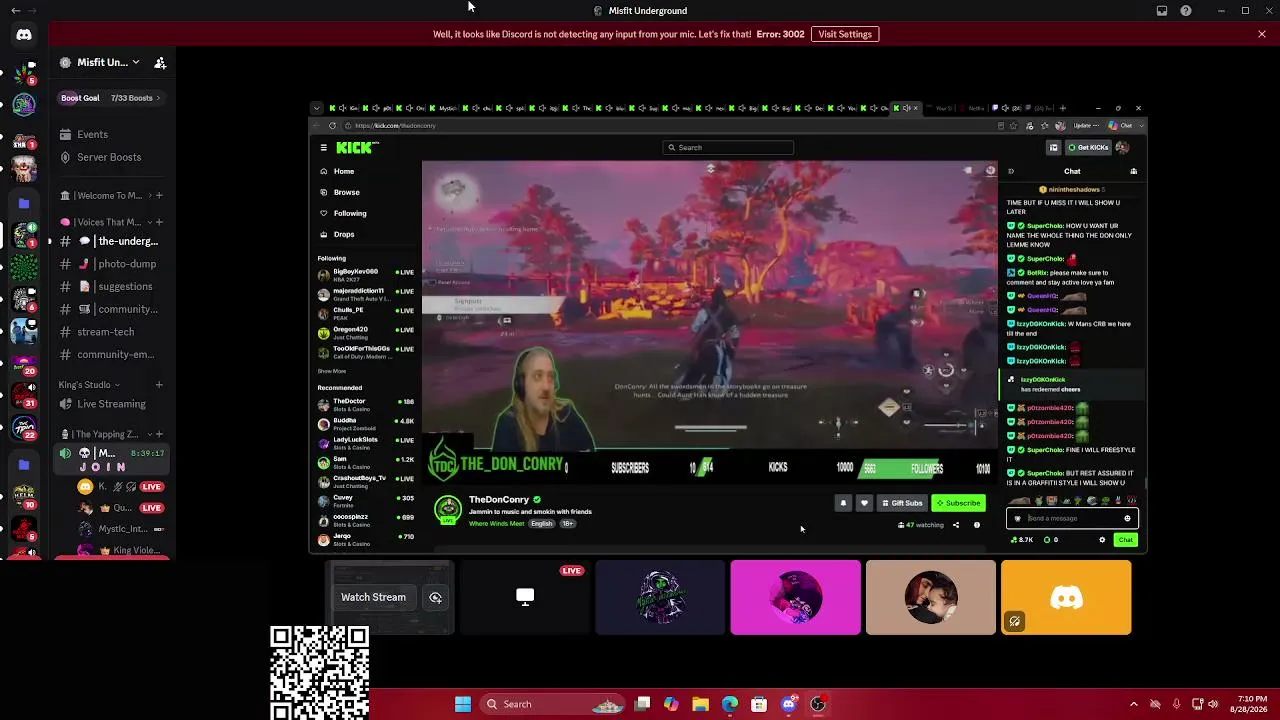Viewport: 1280px width, 720px height.
Task: Toggle the follow heart for TheDonConry
Action: tap(864, 503)
